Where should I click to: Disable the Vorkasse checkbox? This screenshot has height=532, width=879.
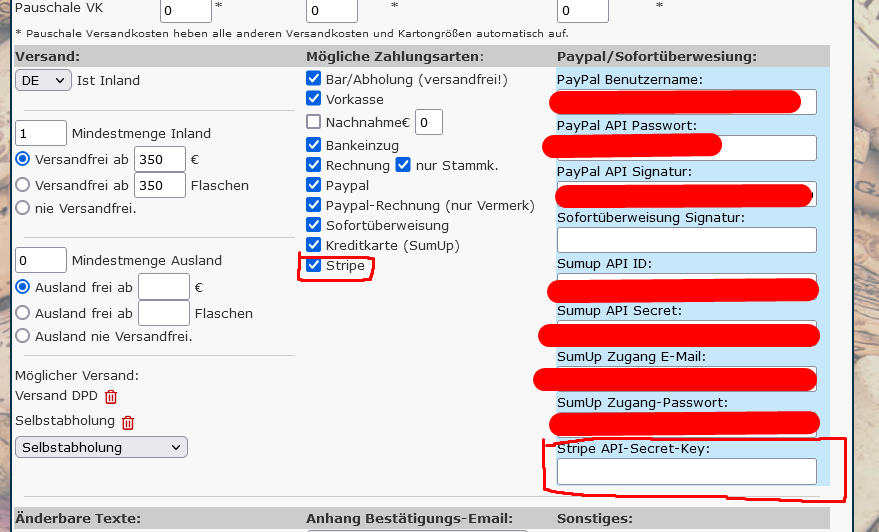point(314,100)
